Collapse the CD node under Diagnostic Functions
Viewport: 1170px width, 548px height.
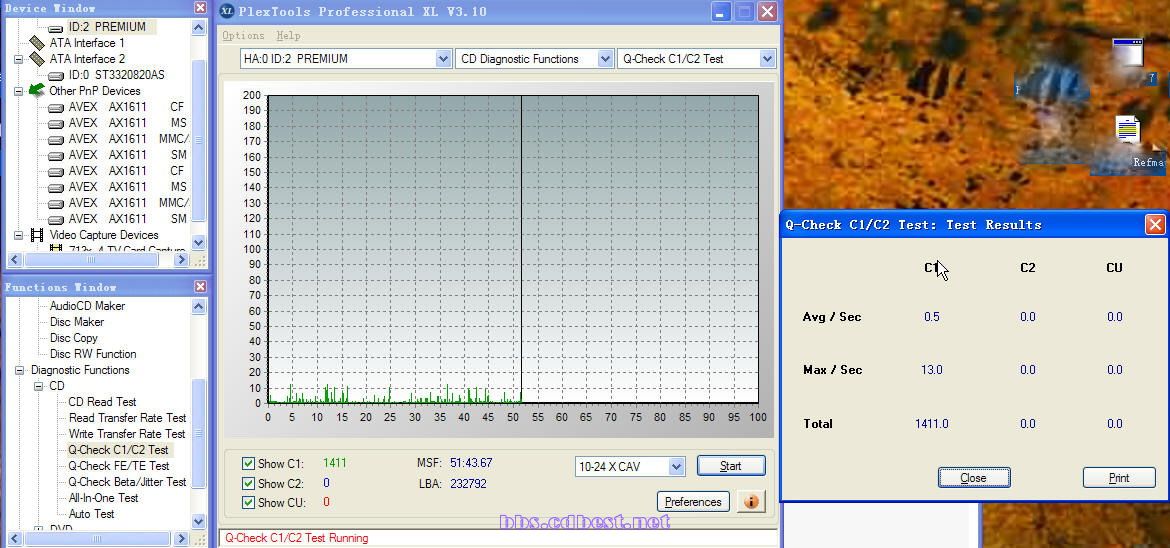point(38,386)
